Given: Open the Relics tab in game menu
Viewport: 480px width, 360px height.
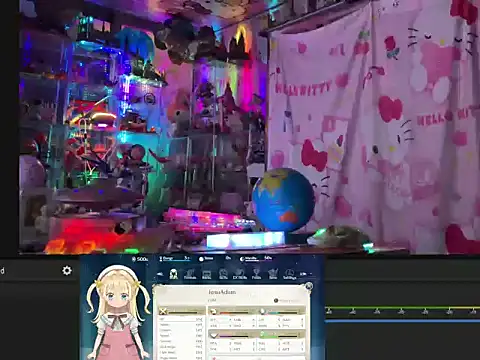Looking at the screenshot, I should point(207,274).
